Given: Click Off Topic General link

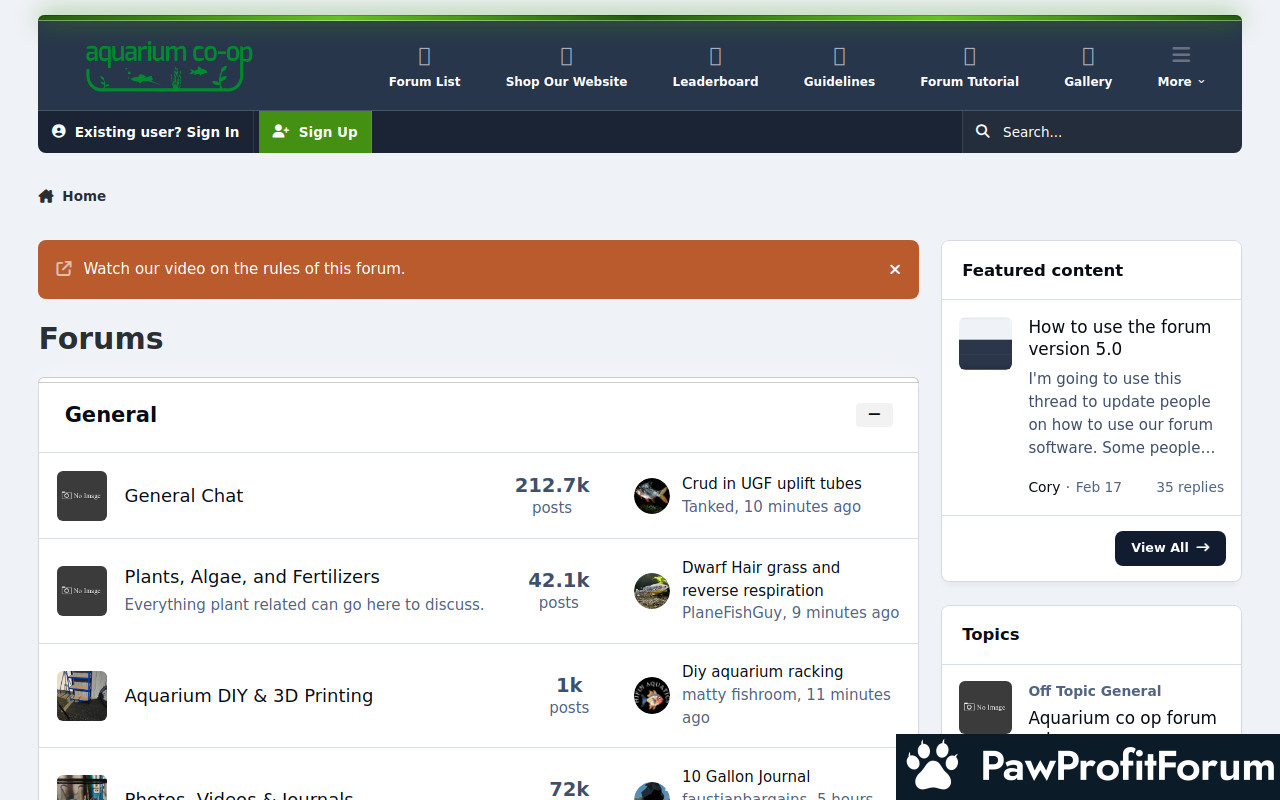Looking at the screenshot, I should coord(1094,691).
